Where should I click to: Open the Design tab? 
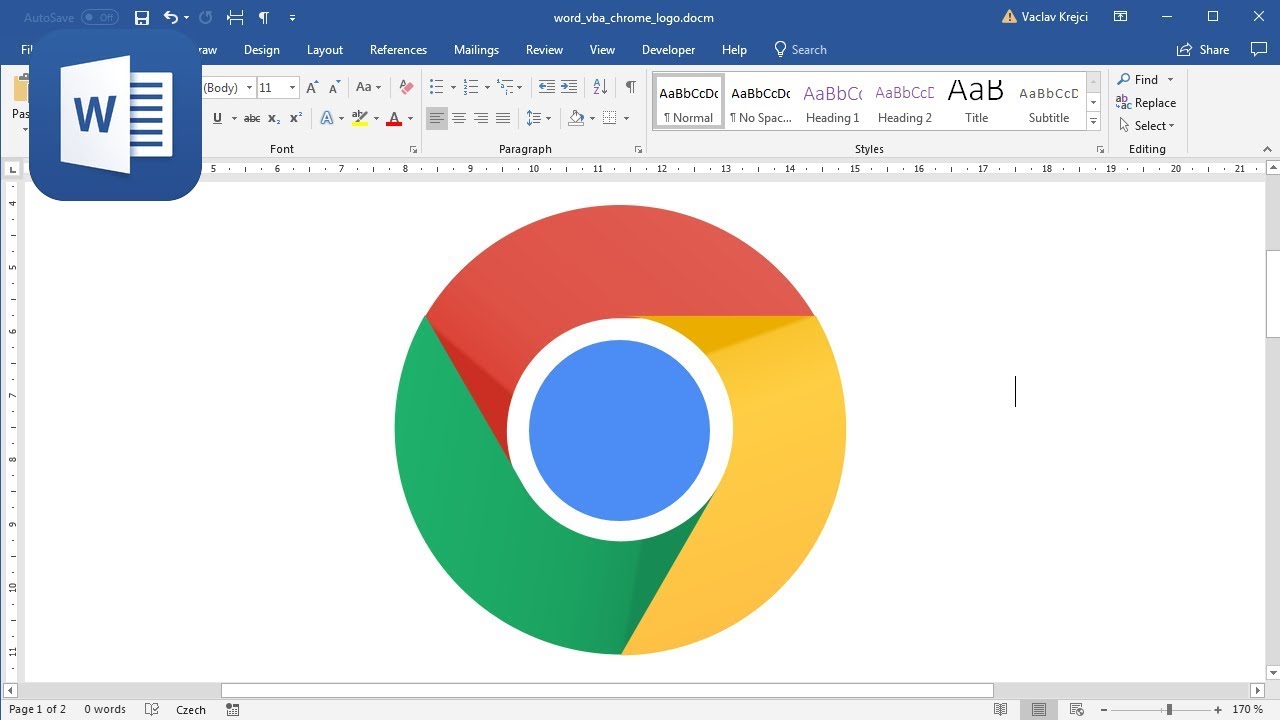(262, 50)
